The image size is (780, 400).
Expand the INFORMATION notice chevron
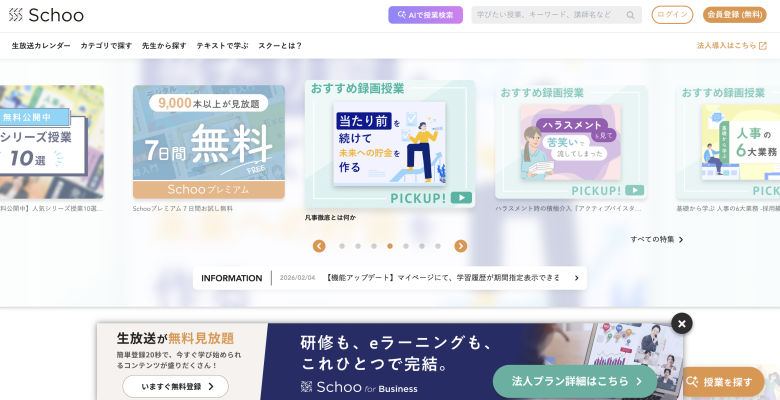(x=577, y=278)
